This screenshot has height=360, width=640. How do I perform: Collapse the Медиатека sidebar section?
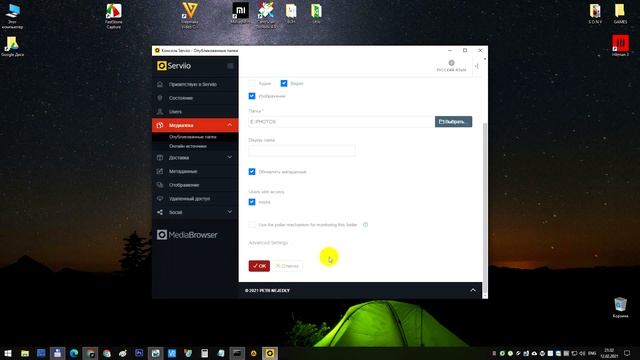[x=195, y=125]
